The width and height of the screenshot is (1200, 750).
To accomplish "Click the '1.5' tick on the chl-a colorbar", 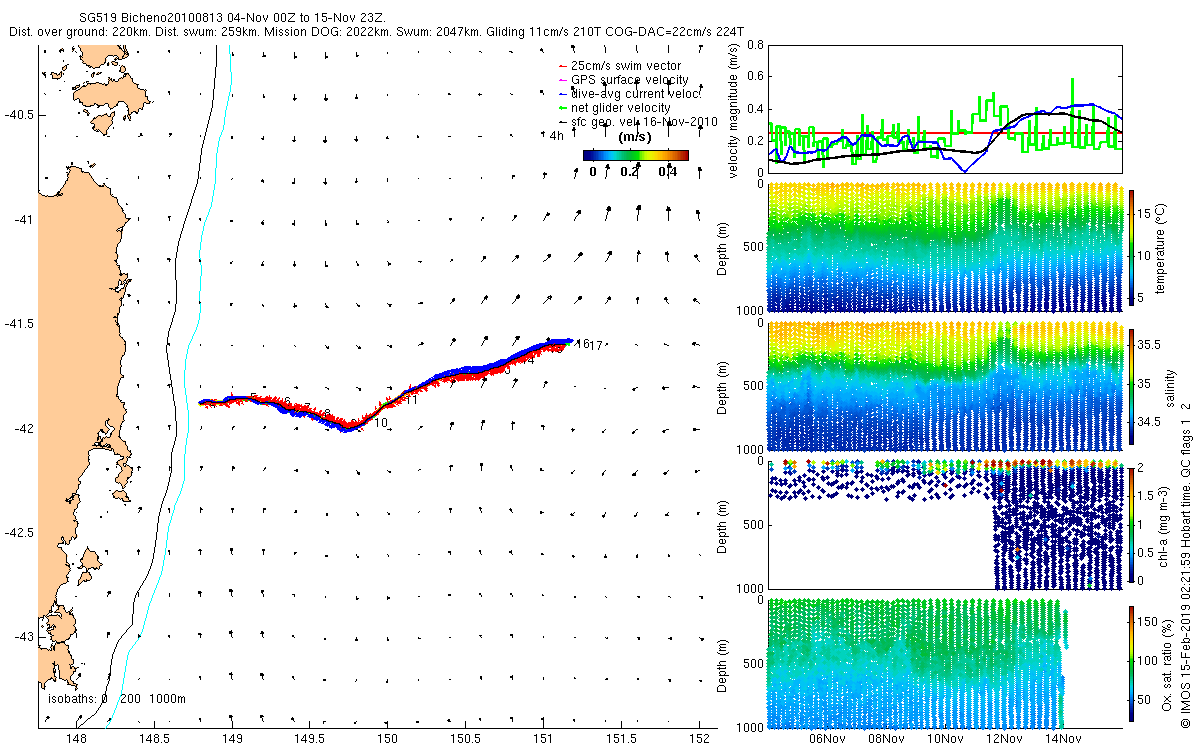I will 1145,495.
